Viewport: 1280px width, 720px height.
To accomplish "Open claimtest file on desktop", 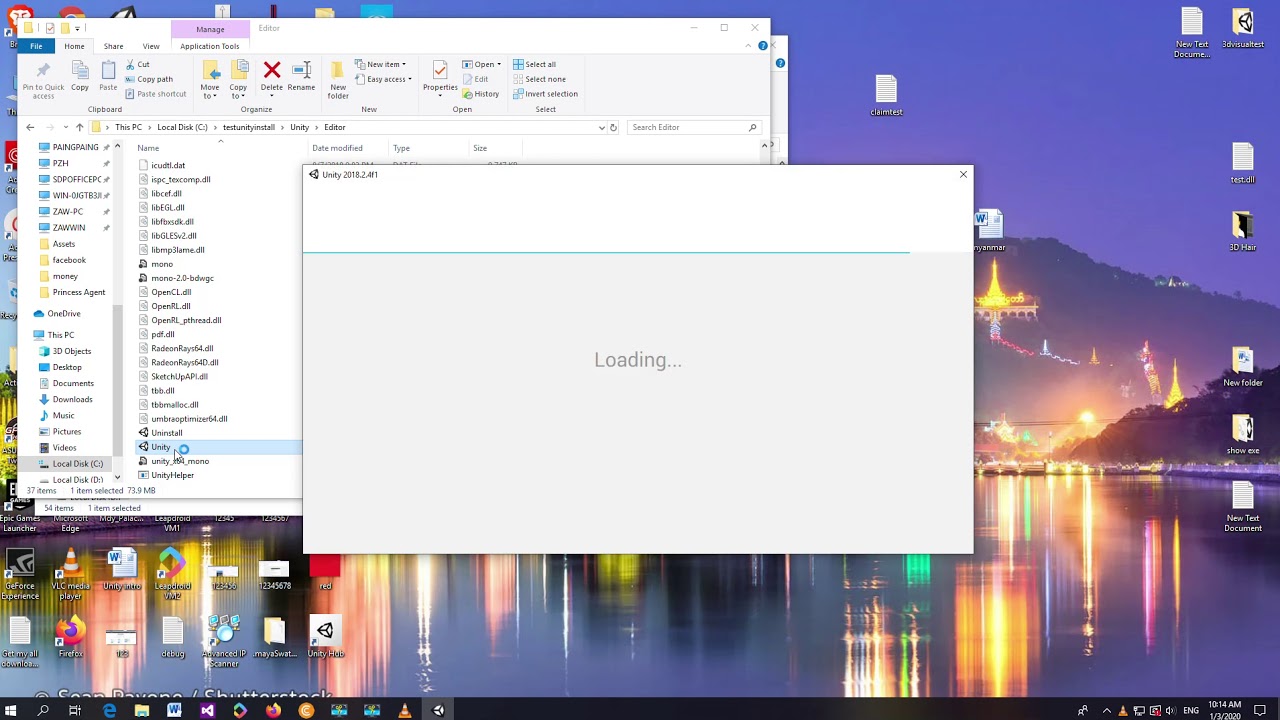I will [x=886, y=96].
